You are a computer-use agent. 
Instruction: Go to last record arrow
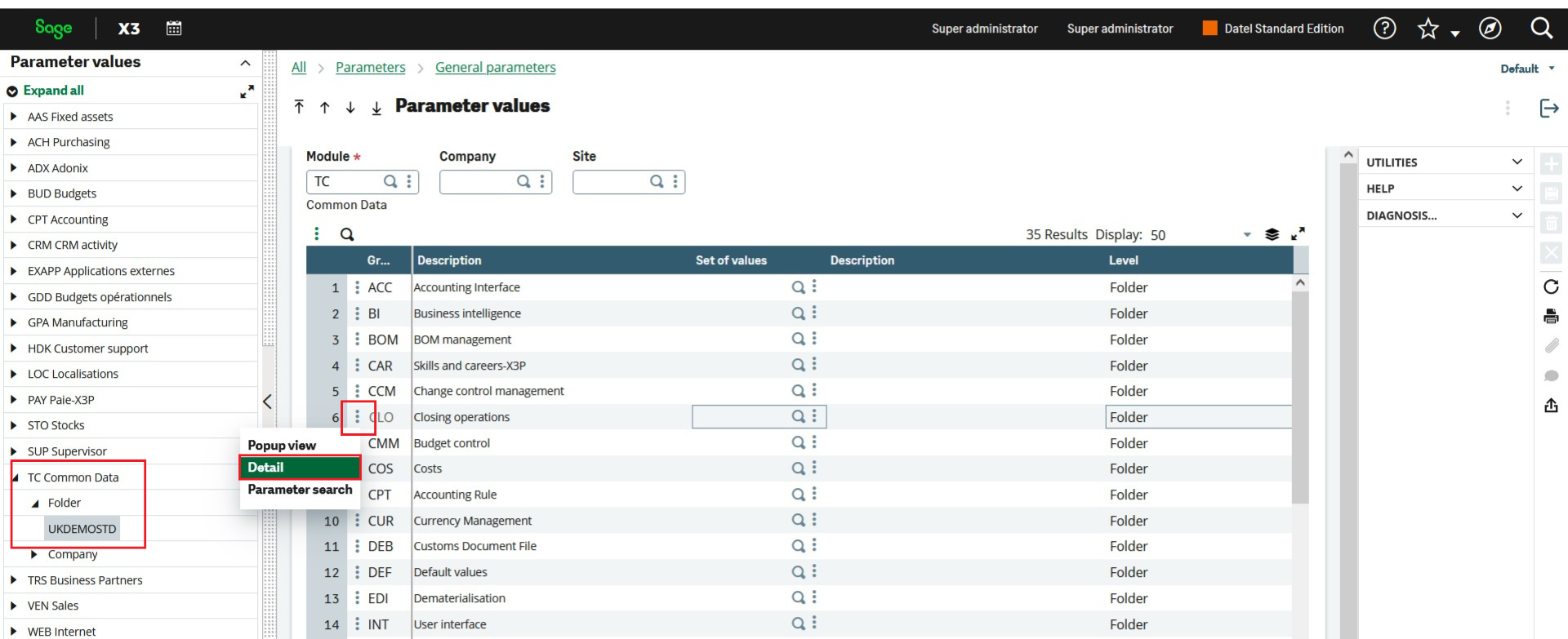click(x=376, y=108)
